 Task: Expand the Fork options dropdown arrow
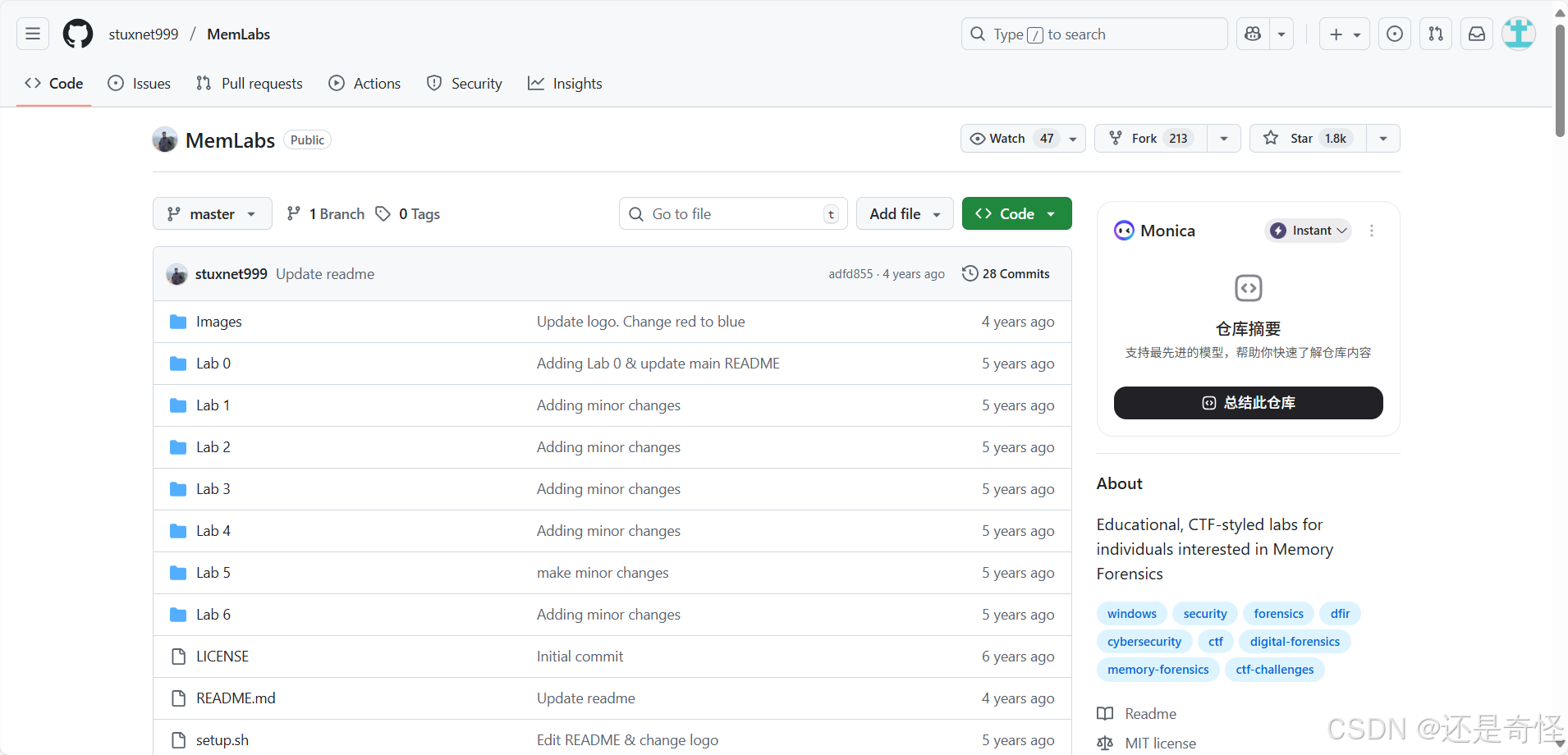tap(1224, 139)
